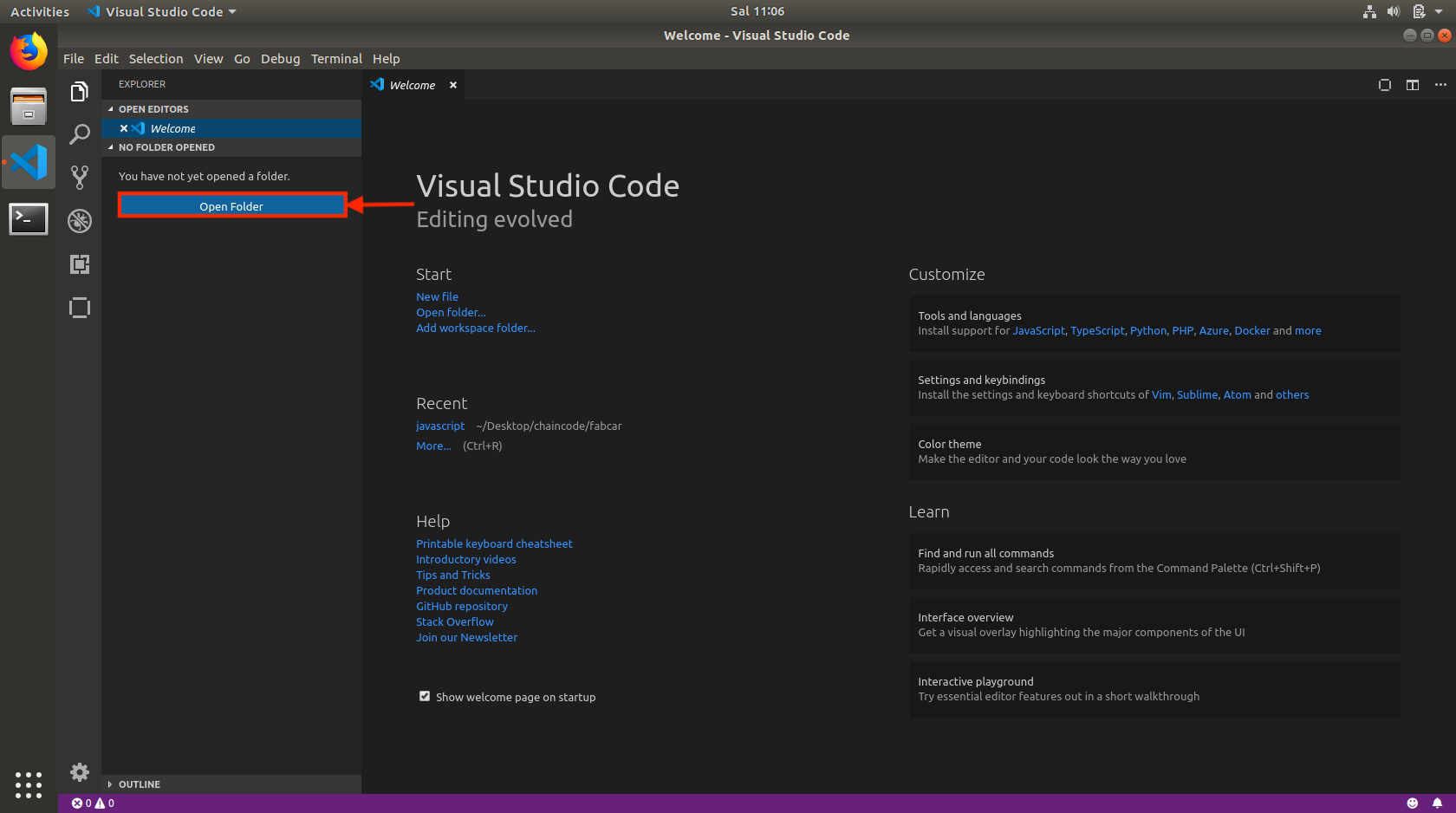Click the warnings count in status bar
Image resolution: width=1456 pixels, height=813 pixels.
[x=105, y=803]
